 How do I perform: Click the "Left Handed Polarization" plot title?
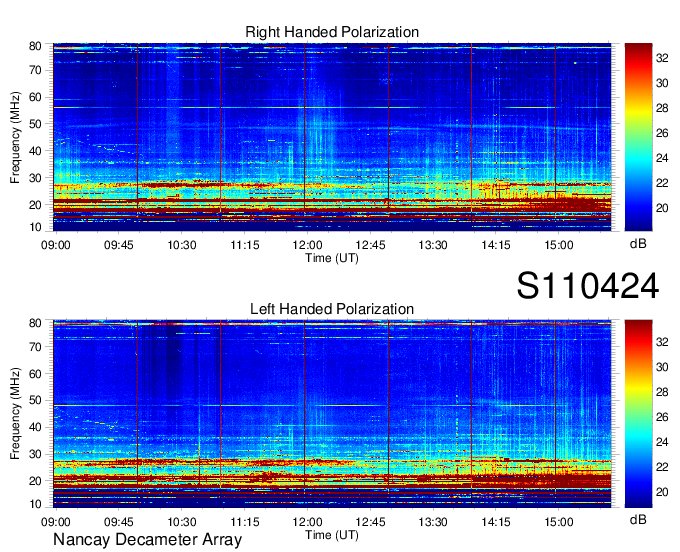click(332, 309)
